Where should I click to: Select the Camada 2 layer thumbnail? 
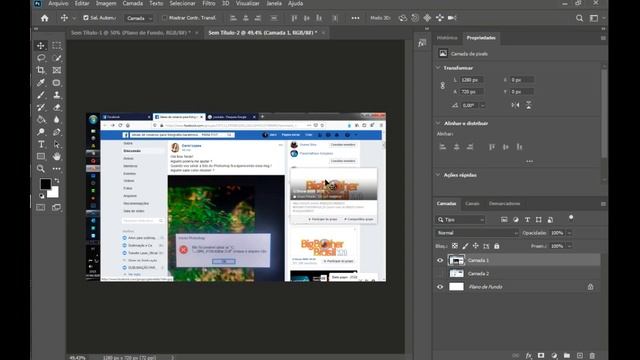[456, 273]
